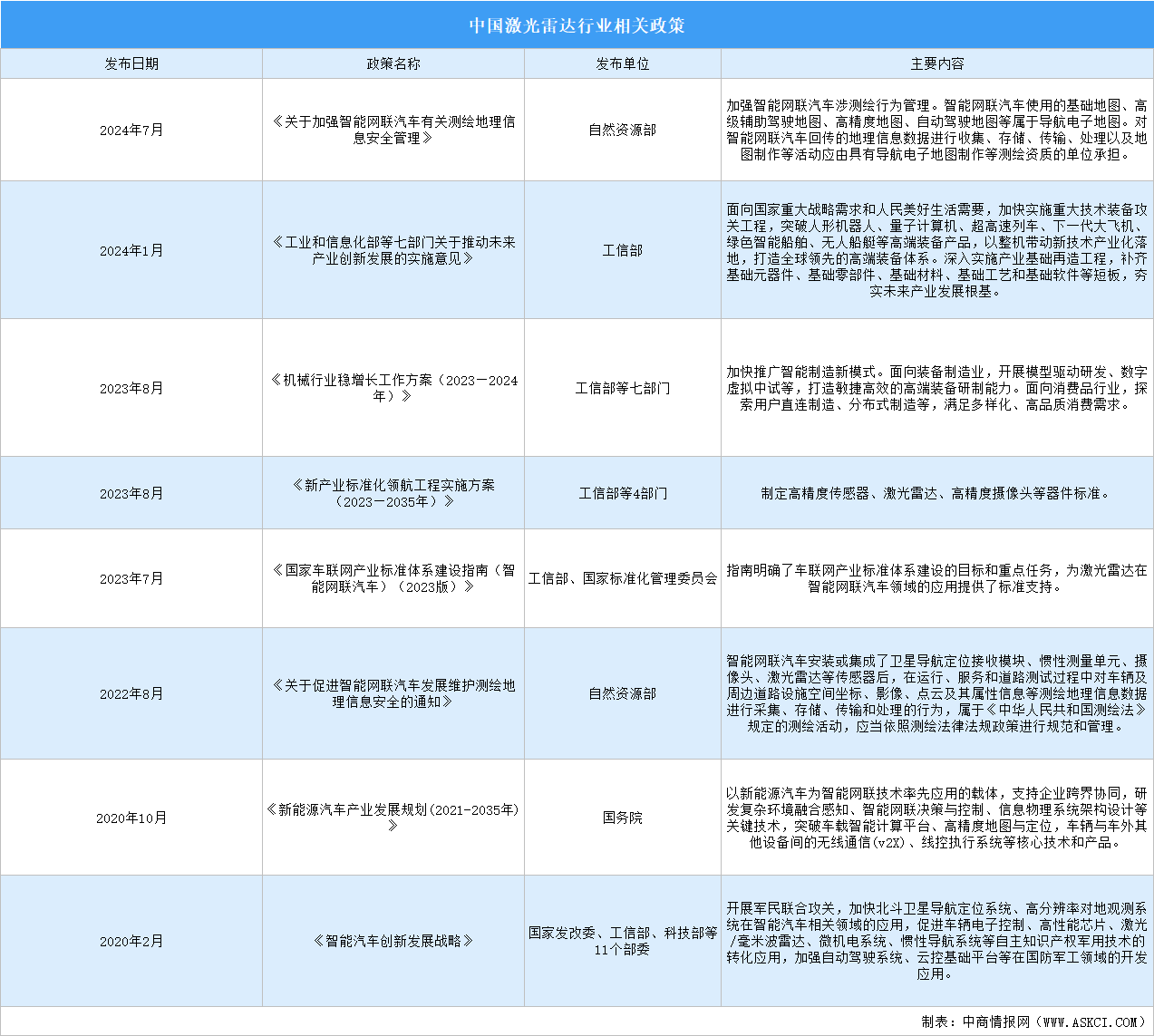Screen dimensions: 1154x1036
Task: Click the 国家发改委、工信部、科技部等11个部委 cell
Action: (623, 941)
